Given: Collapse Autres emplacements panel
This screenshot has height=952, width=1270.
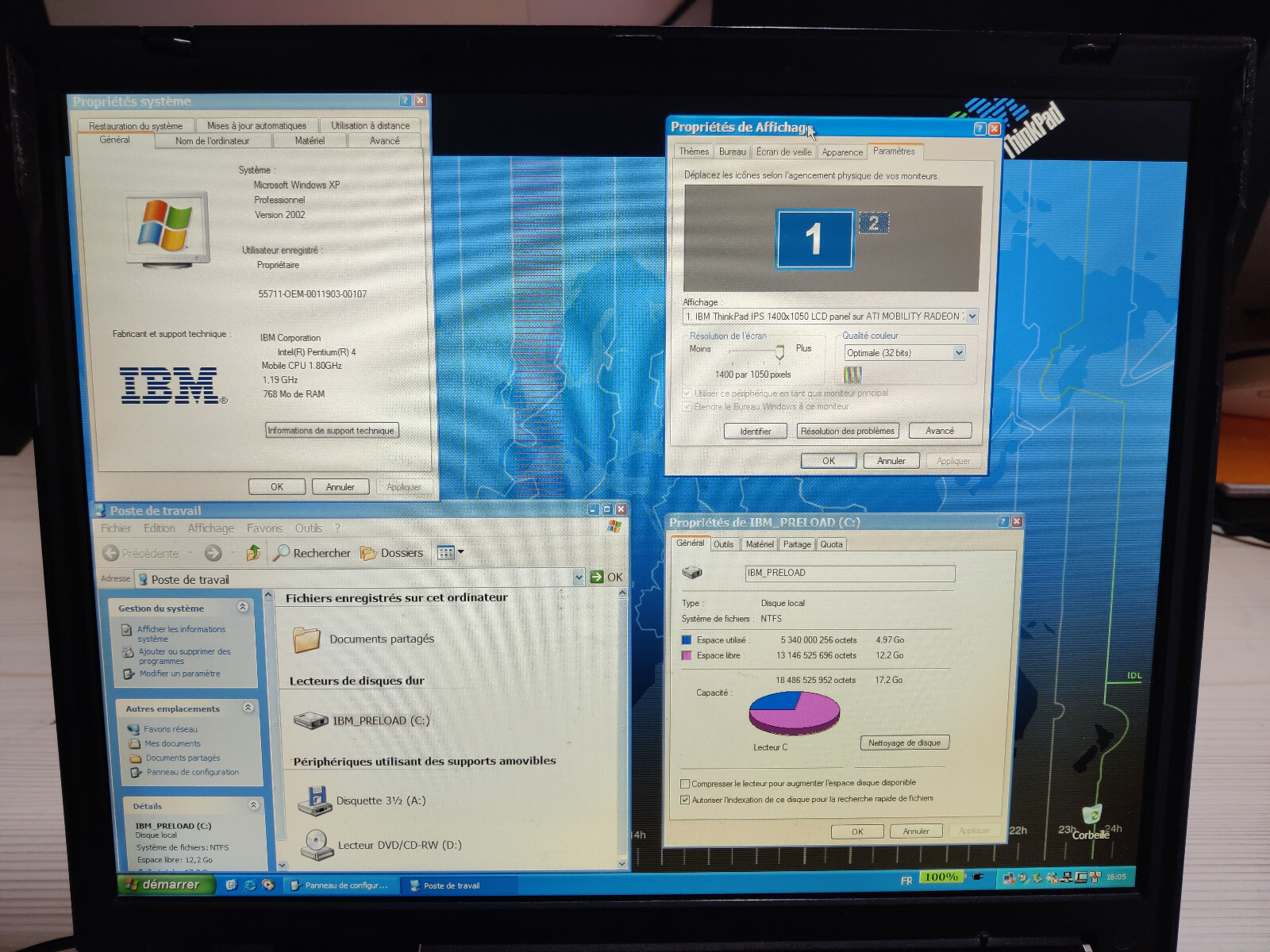Looking at the screenshot, I should point(248,707).
